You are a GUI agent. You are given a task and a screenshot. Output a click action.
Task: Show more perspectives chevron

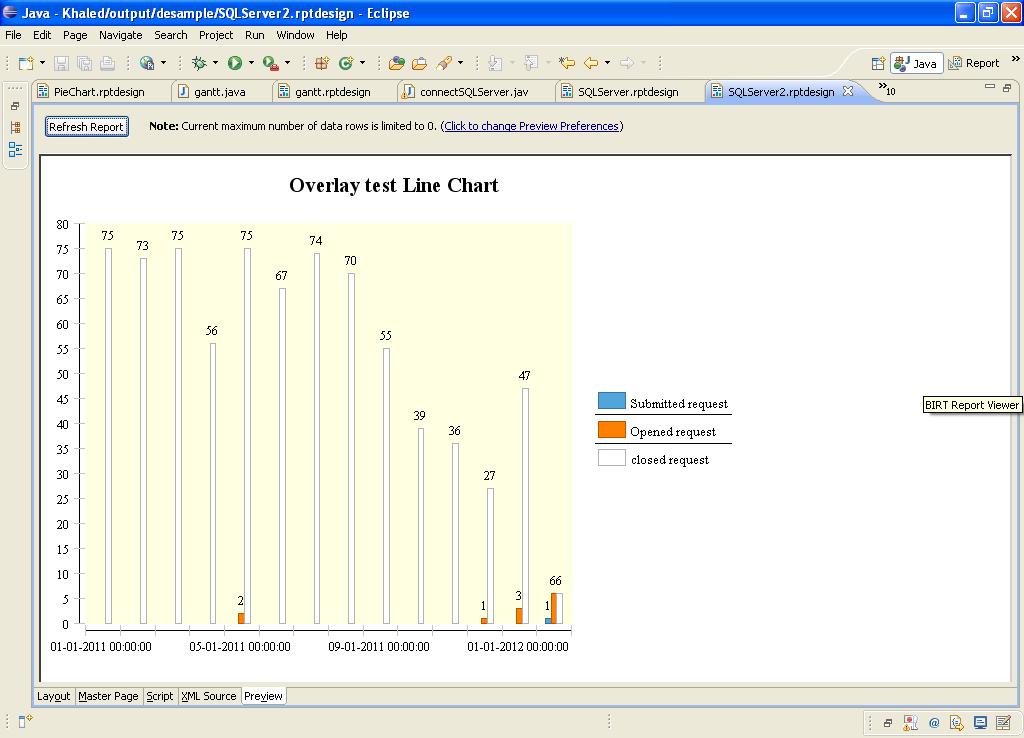[1016, 59]
